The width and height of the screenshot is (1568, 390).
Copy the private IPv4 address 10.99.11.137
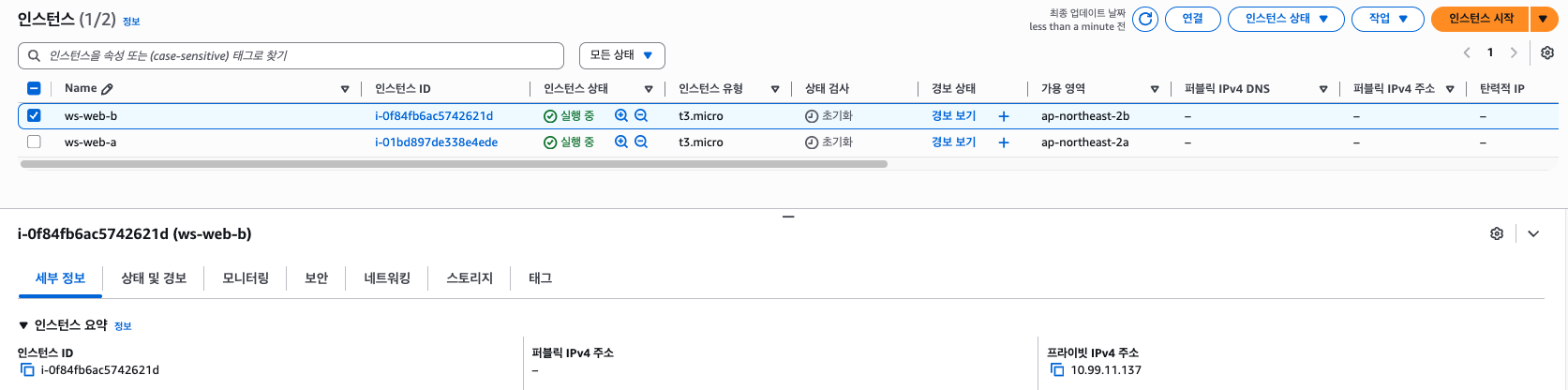click(1057, 370)
